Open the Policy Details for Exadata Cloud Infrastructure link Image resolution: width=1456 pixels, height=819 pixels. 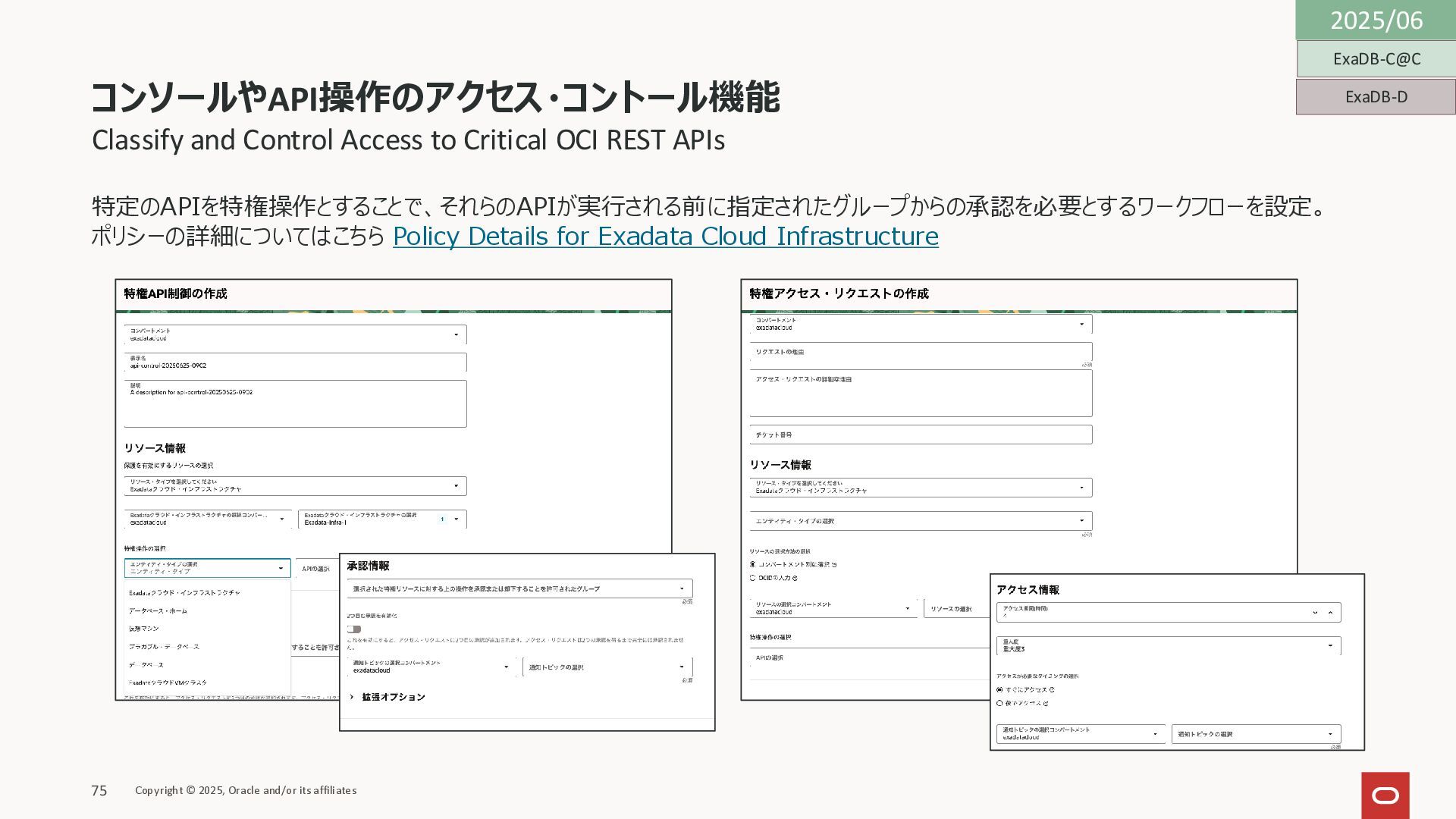pyautogui.click(x=665, y=237)
